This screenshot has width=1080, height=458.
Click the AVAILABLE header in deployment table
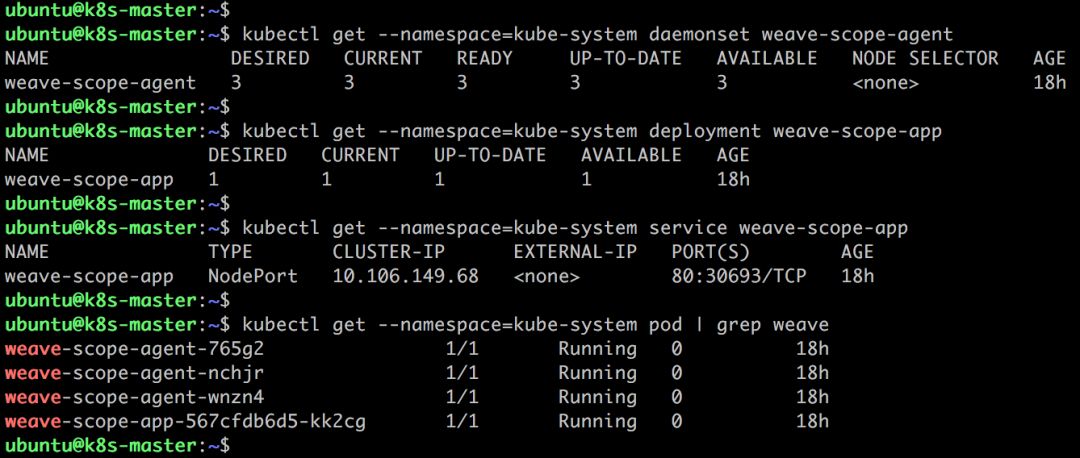click(631, 156)
